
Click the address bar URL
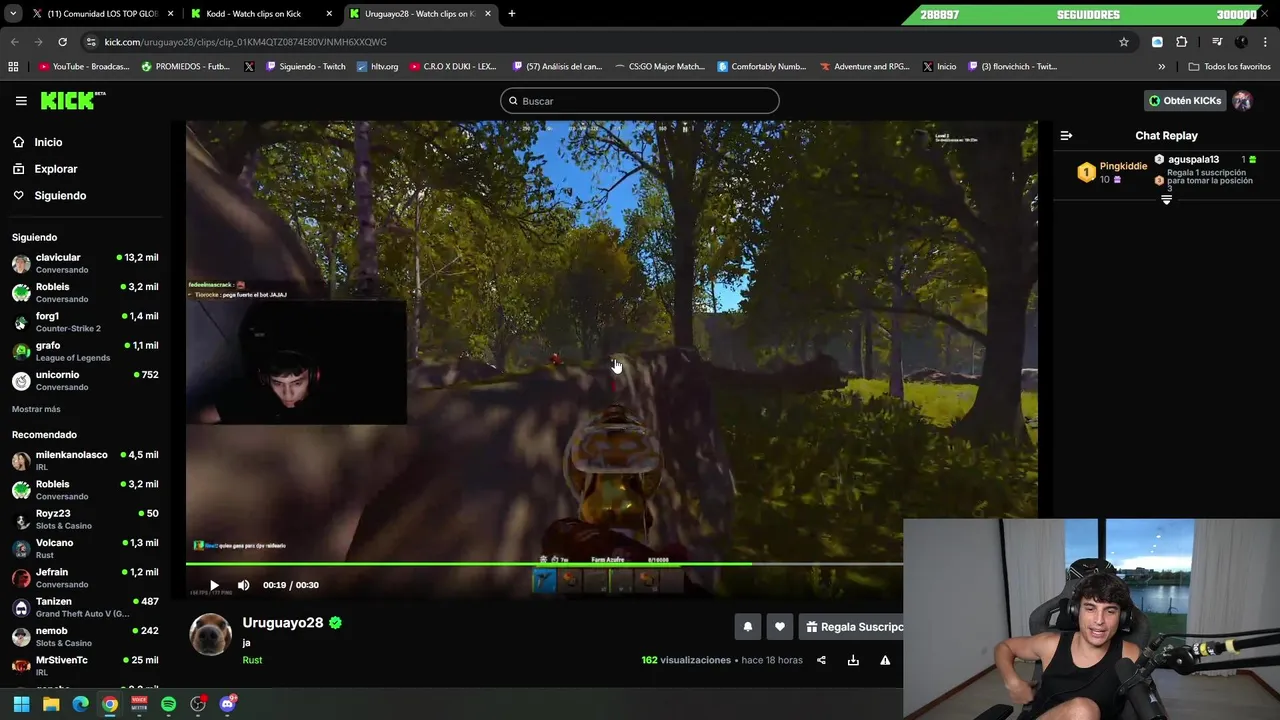(245, 42)
